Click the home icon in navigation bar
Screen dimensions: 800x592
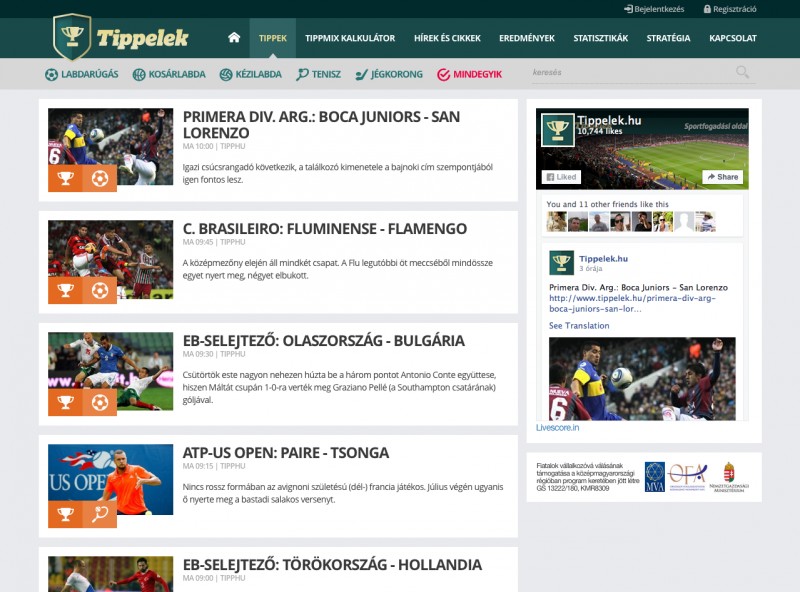point(234,38)
